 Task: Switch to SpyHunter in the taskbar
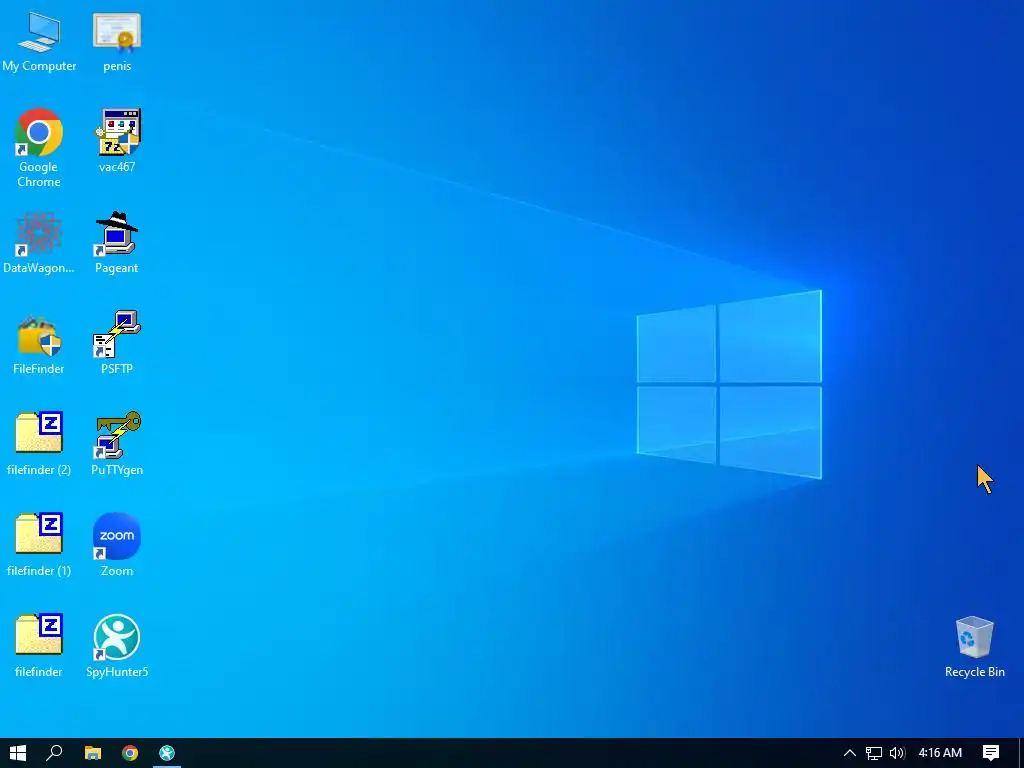point(167,753)
